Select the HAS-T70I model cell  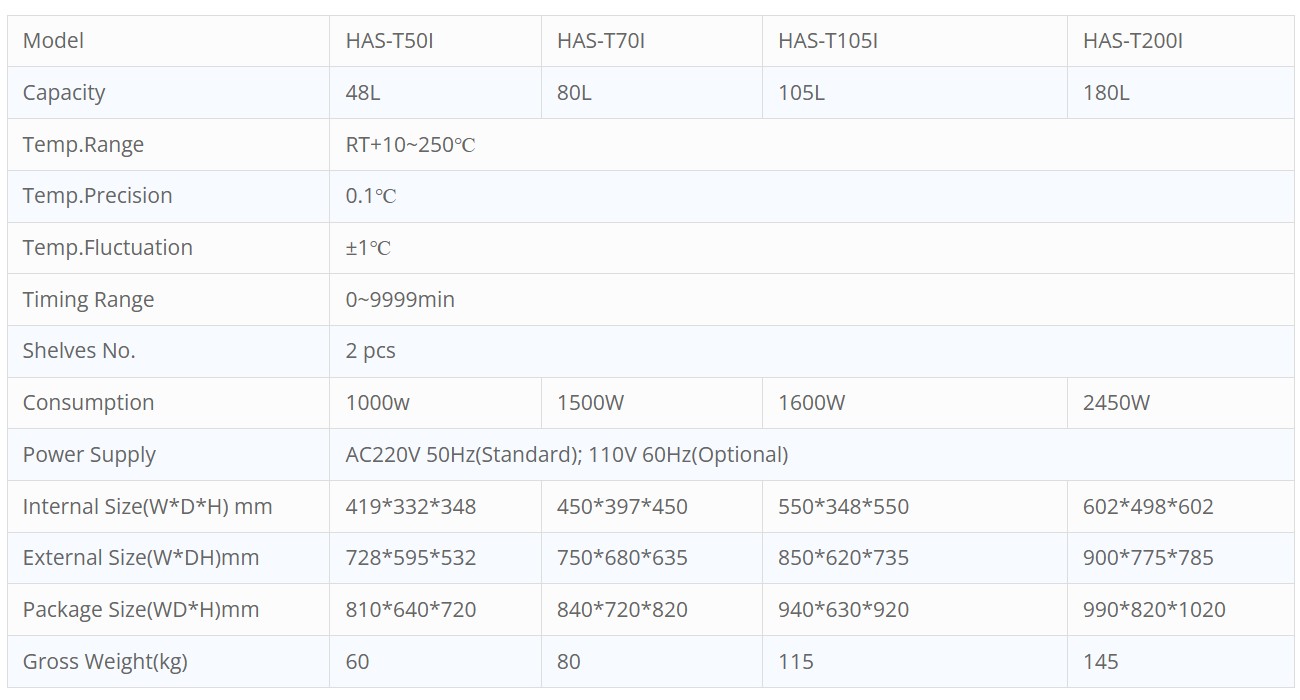click(601, 41)
